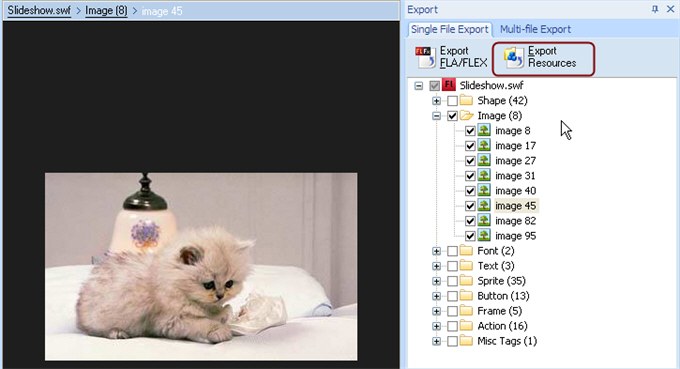This screenshot has width=680, height=369.
Task: Click the kitten image preview
Action: [201, 267]
